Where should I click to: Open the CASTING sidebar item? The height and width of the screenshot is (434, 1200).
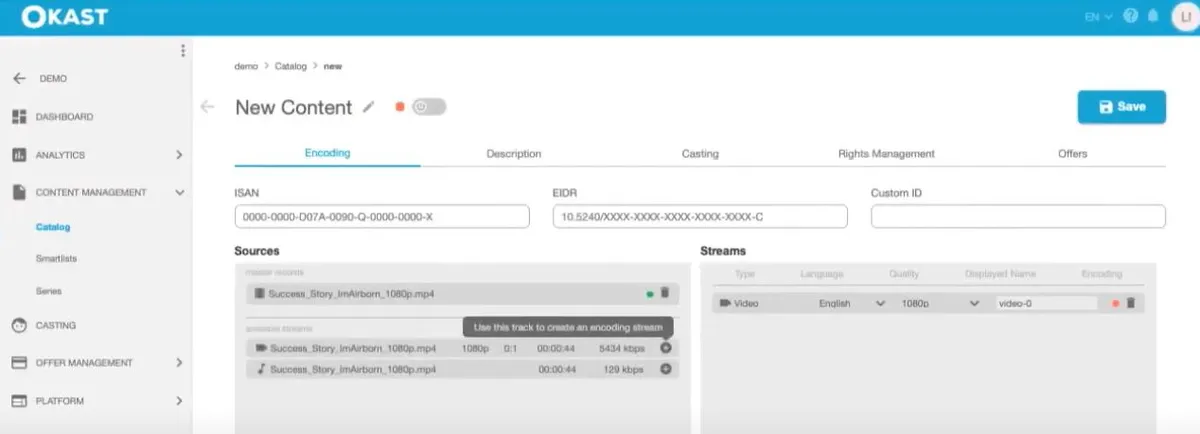(x=56, y=325)
